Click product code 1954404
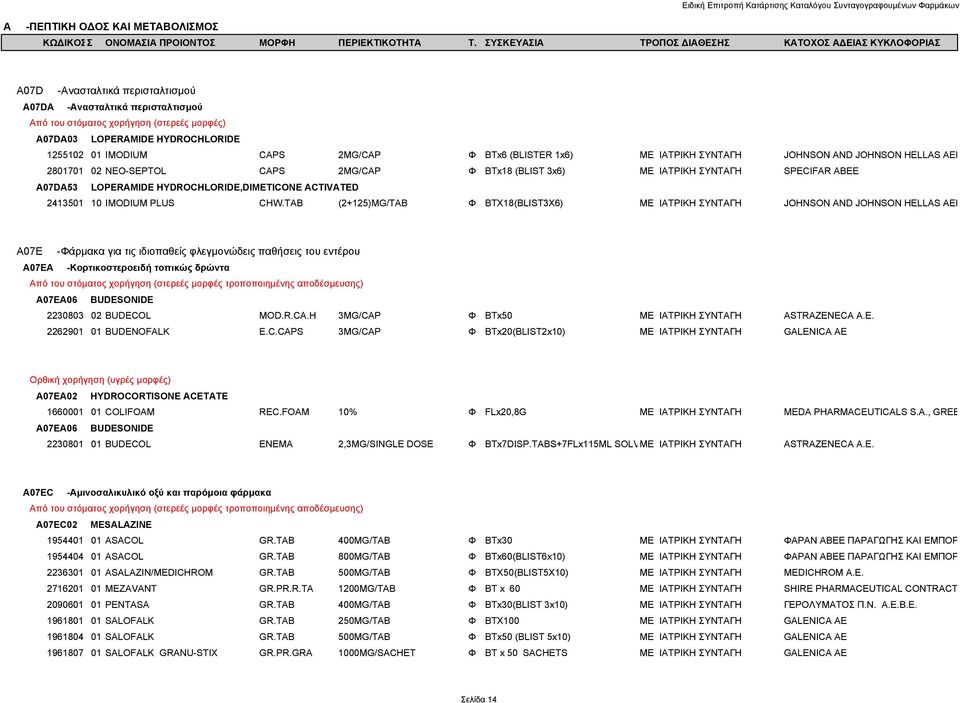Viewport: 960px width, 703px height. pyautogui.click(x=65, y=557)
